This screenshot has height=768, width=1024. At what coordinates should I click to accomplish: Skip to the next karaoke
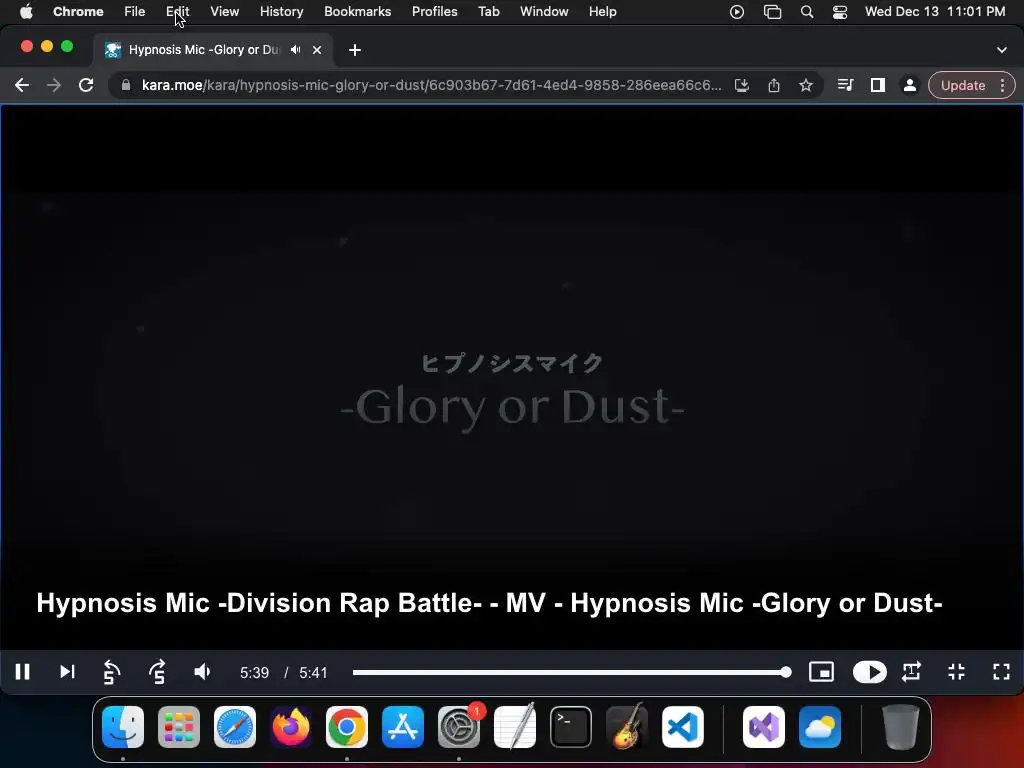(x=67, y=672)
